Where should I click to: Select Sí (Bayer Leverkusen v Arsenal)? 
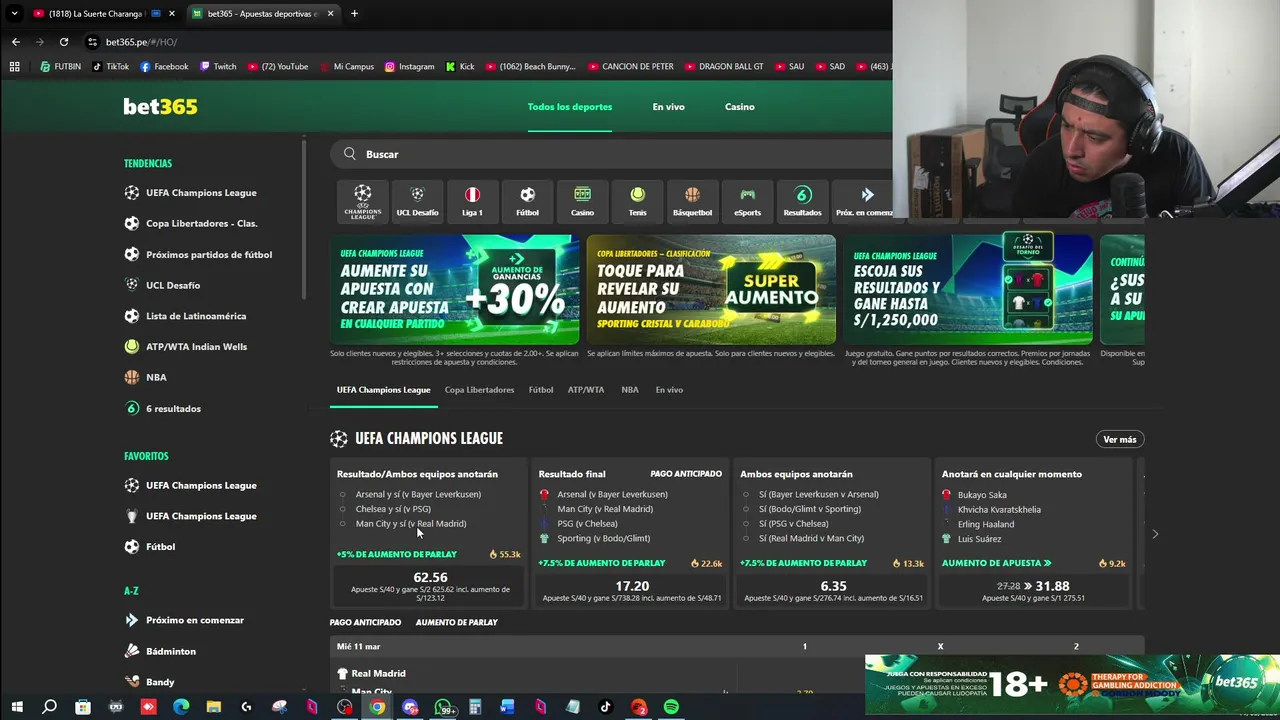(818, 494)
